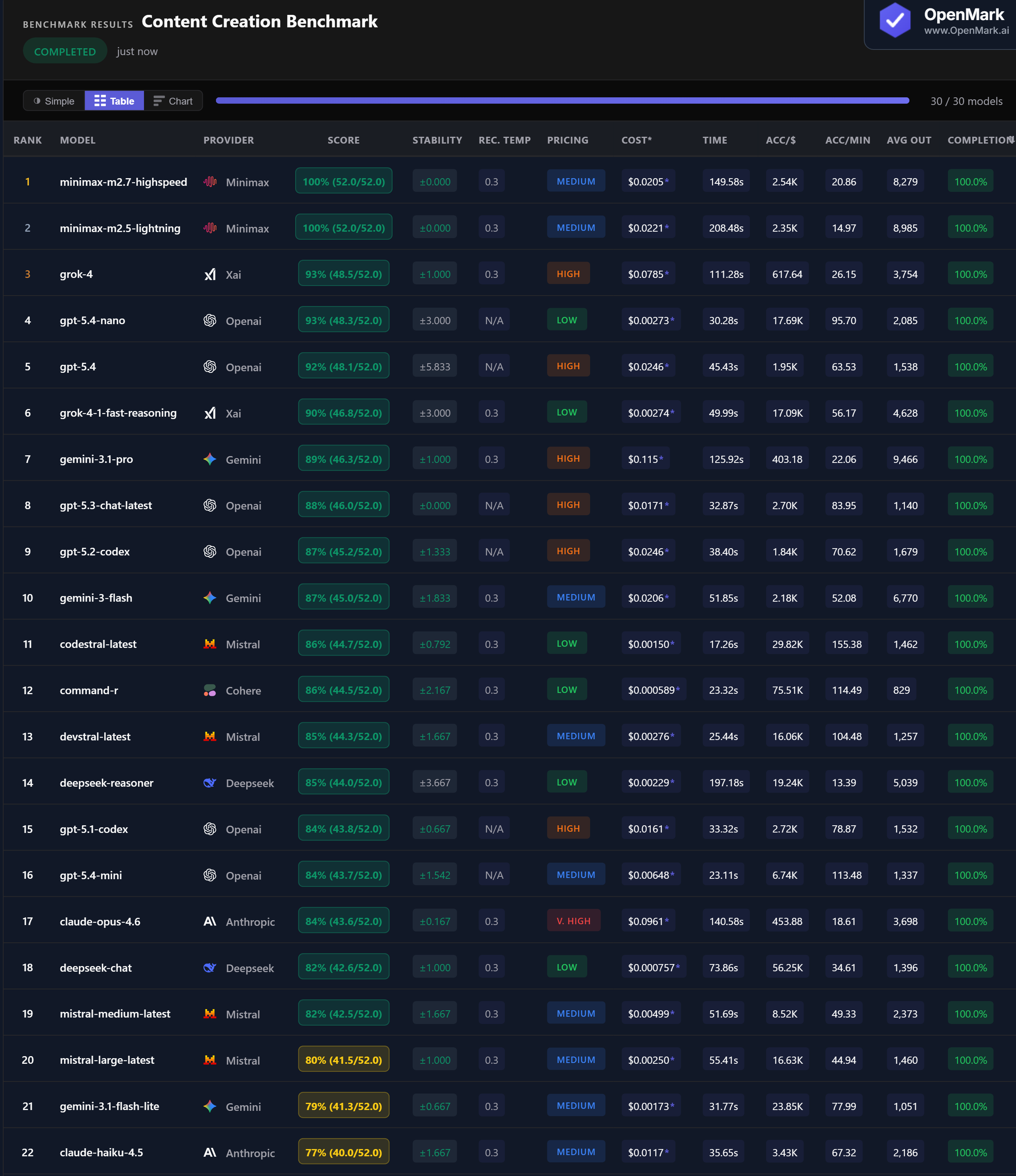Click Gemini icon in gemini-3.1-pro row
The image size is (1016, 1176).
point(210,459)
